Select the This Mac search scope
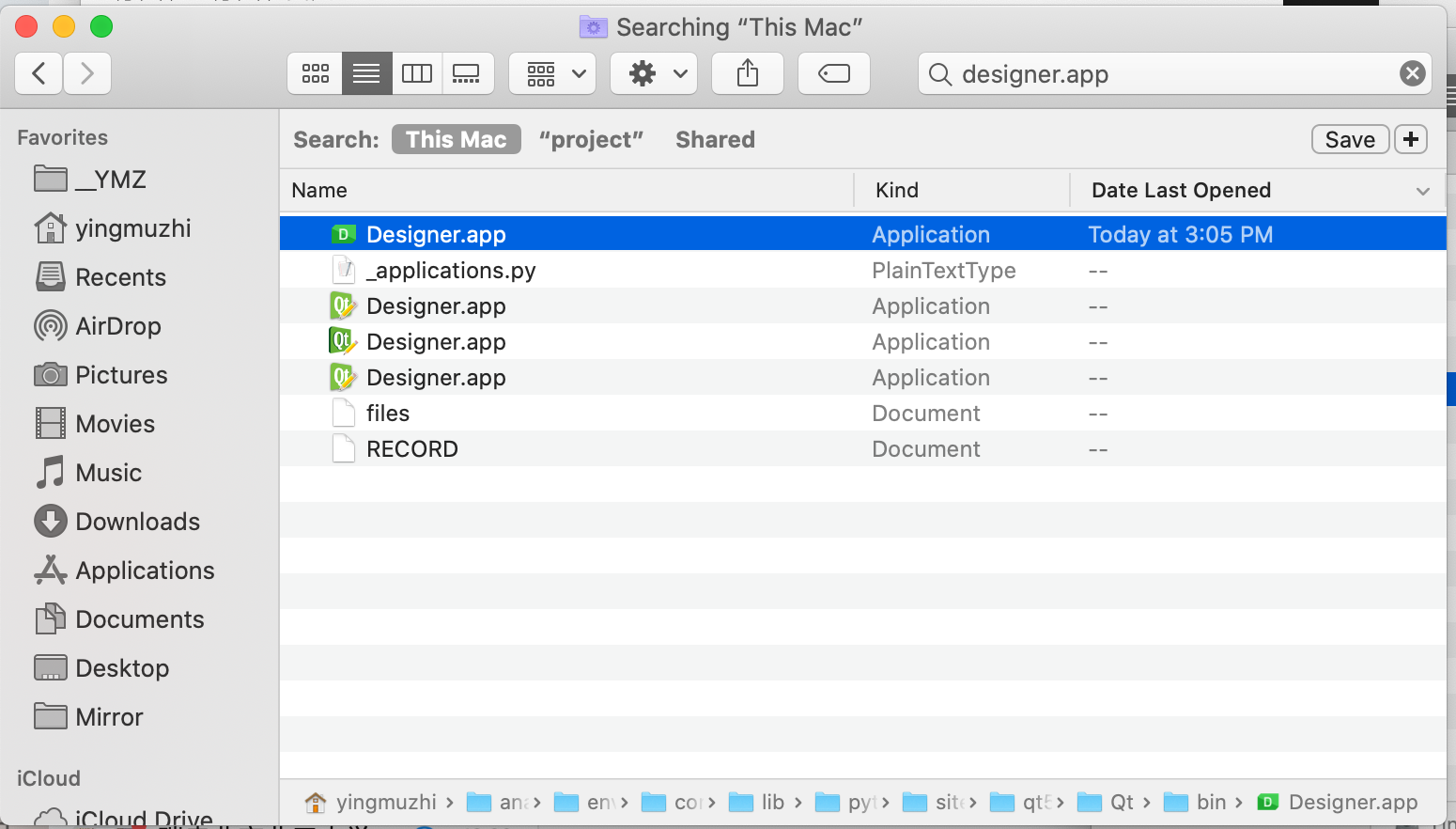The height and width of the screenshot is (829, 1456). [x=457, y=139]
